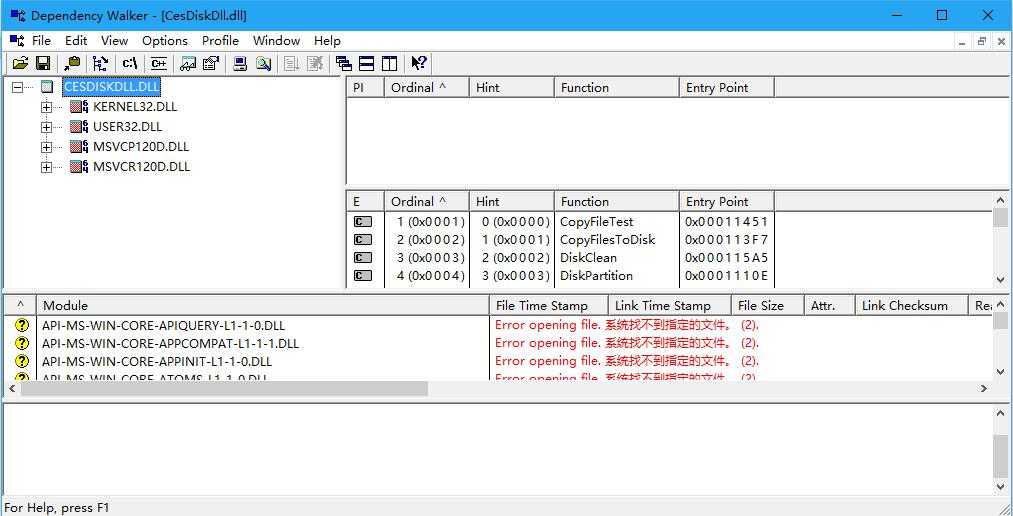Click MSVCR120D.DLL module icon in tree
Screen dimensions: 1013x516
coord(79,167)
